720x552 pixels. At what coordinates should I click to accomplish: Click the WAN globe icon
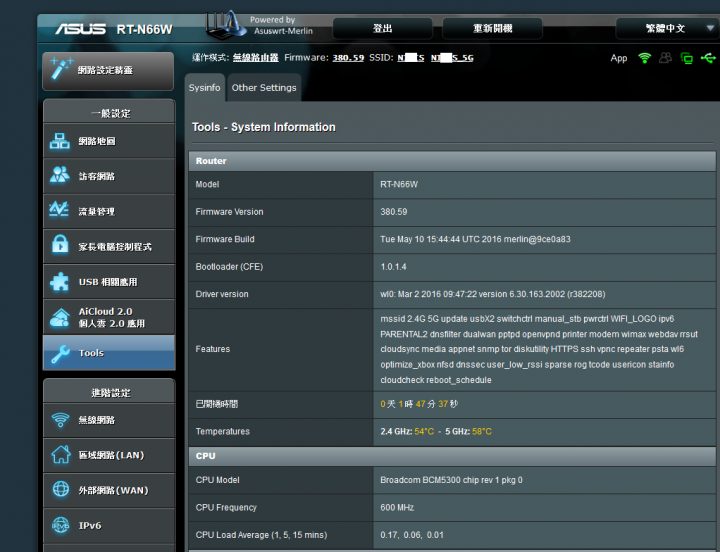61,489
